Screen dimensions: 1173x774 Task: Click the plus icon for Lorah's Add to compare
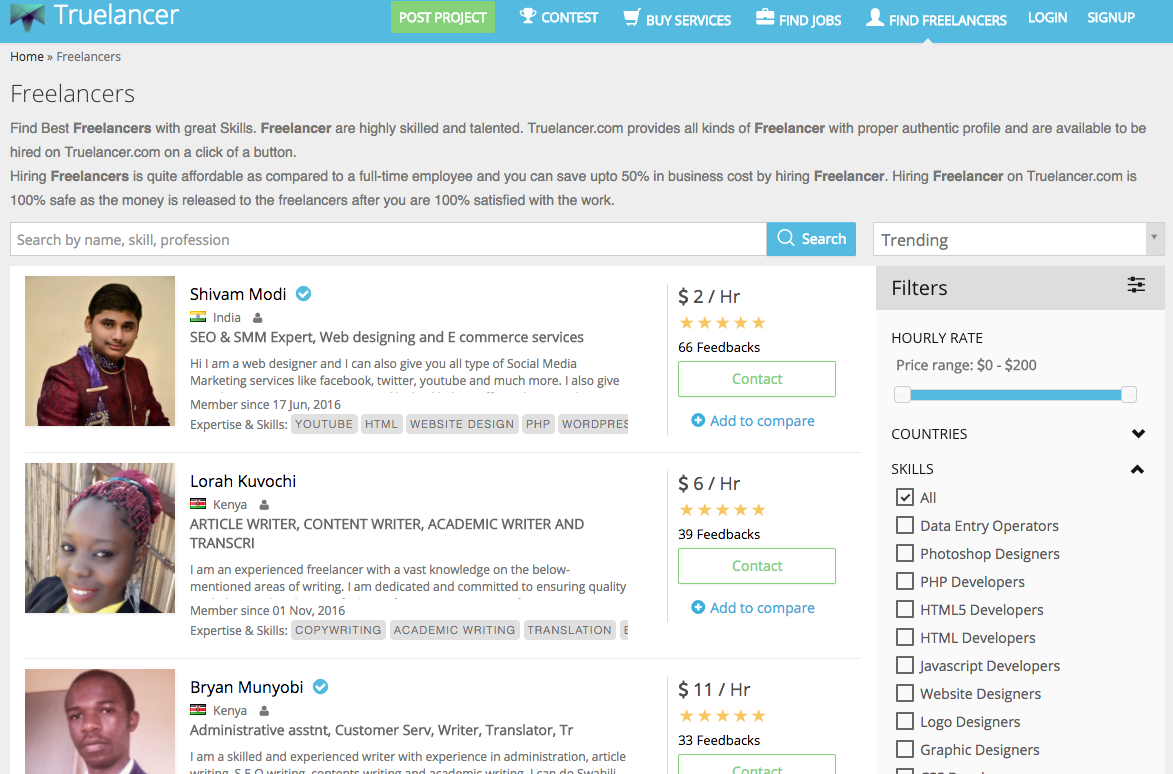698,607
